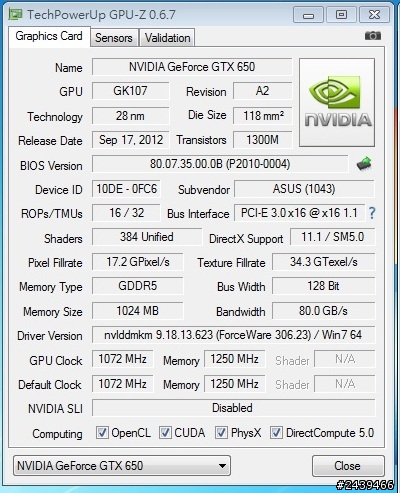Toggle the DirectCompute 5.0 checkbox
This screenshot has height=493, width=400.
click(276, 433)
